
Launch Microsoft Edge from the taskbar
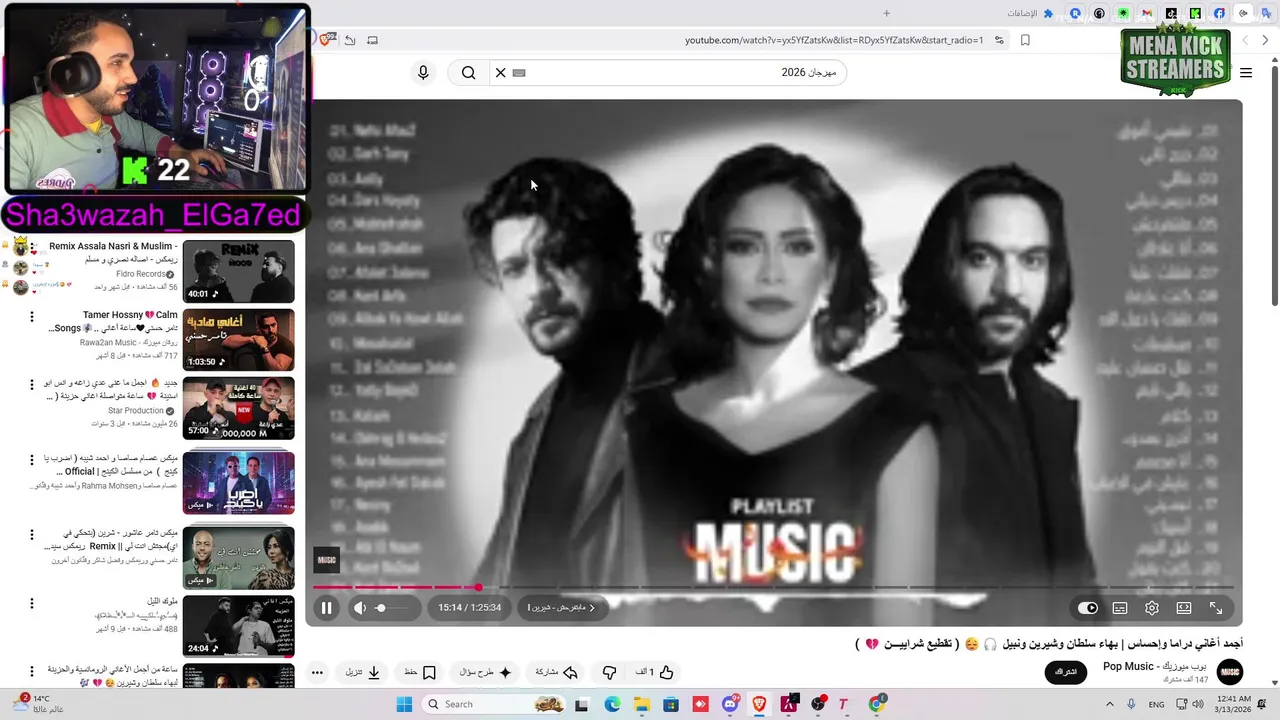(612, 704)
